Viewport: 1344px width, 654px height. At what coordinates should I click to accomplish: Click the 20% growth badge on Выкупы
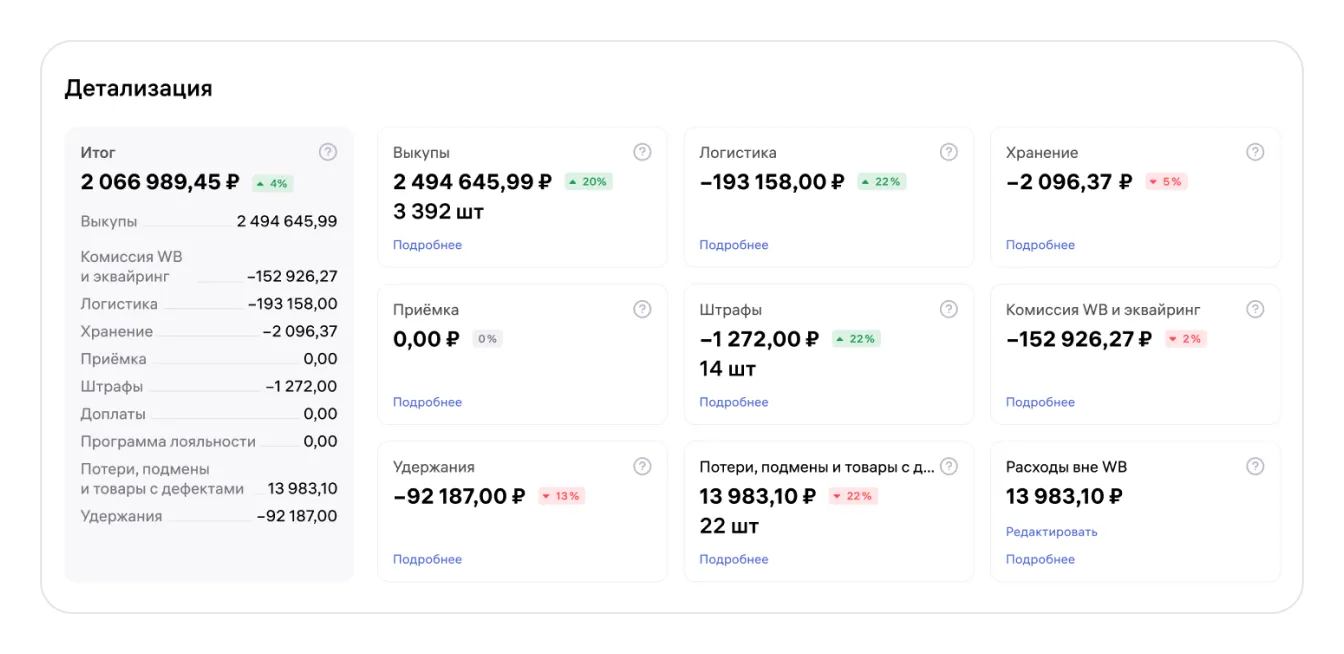(x=588, y=182)
